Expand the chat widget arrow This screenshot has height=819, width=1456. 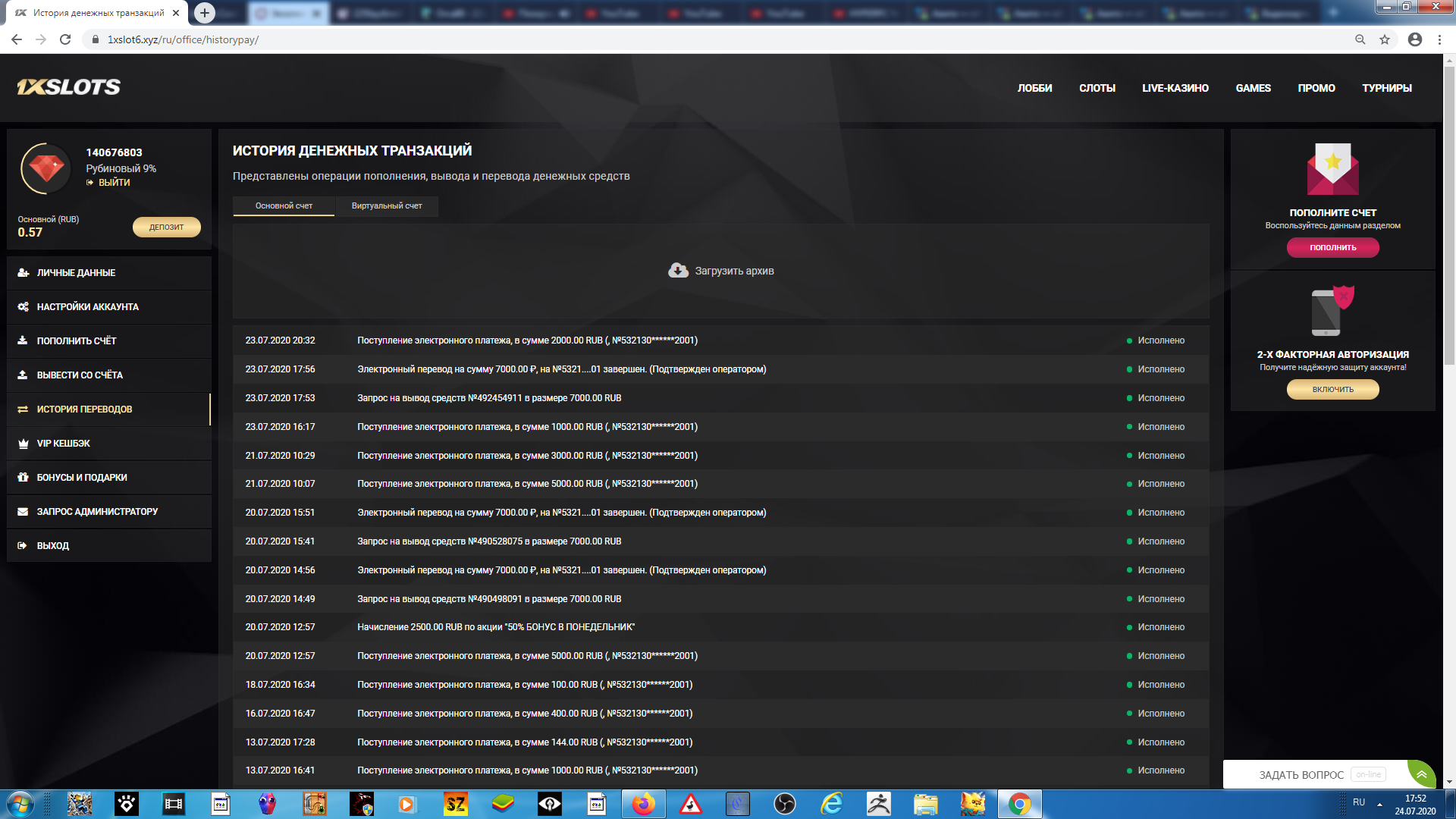coord(1421,774)
